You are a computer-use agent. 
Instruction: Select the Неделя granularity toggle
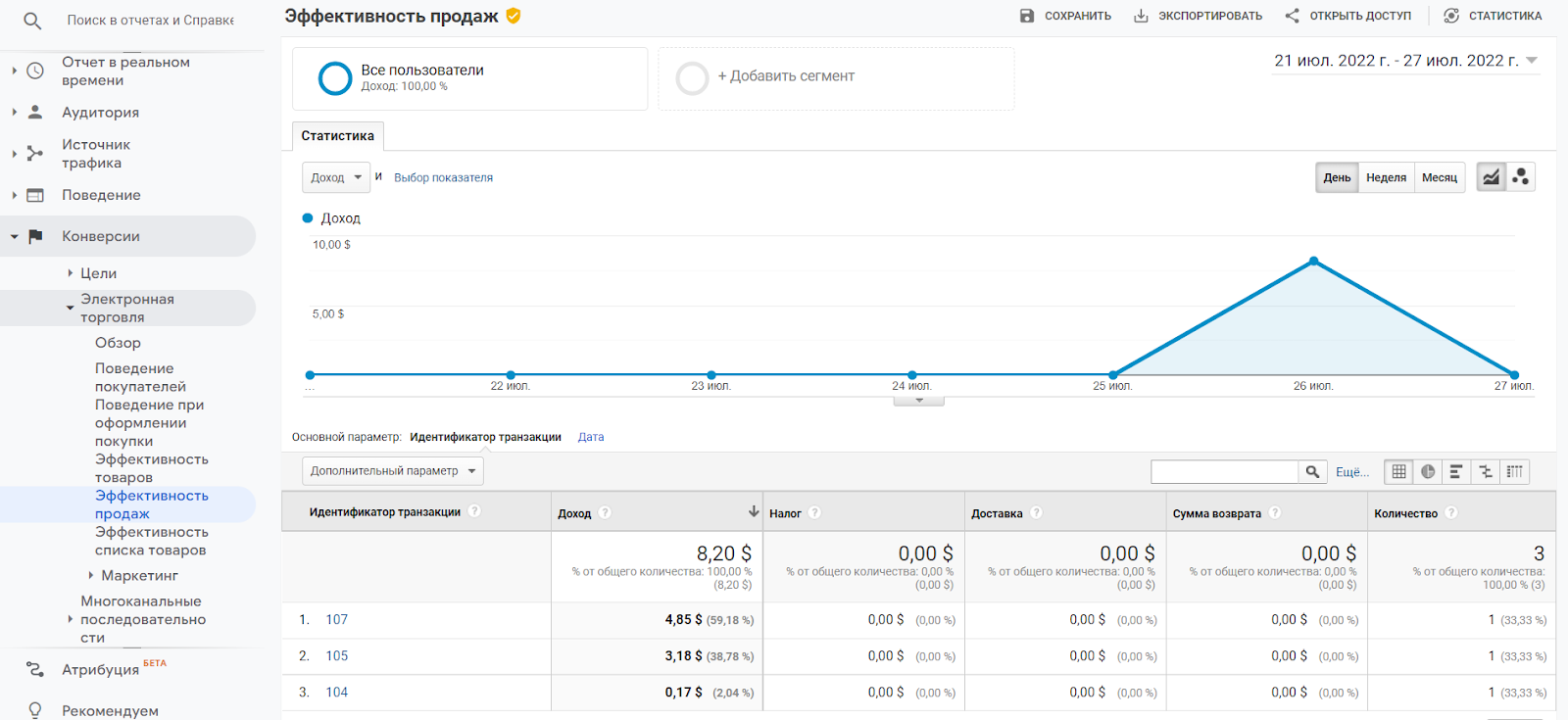tap(1386, 177)
